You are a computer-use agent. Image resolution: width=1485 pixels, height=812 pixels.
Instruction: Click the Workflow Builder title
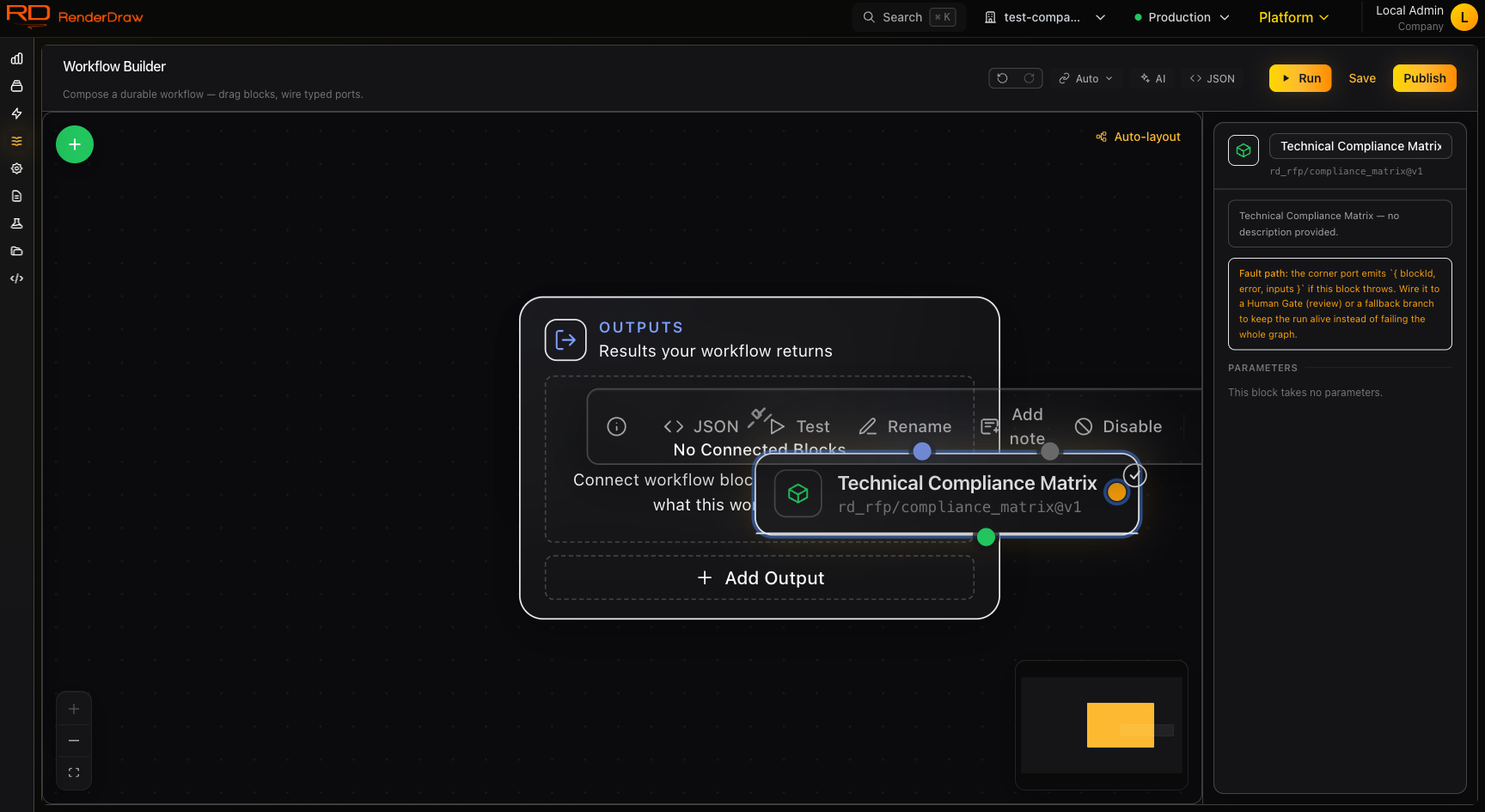tap(114, 66)
